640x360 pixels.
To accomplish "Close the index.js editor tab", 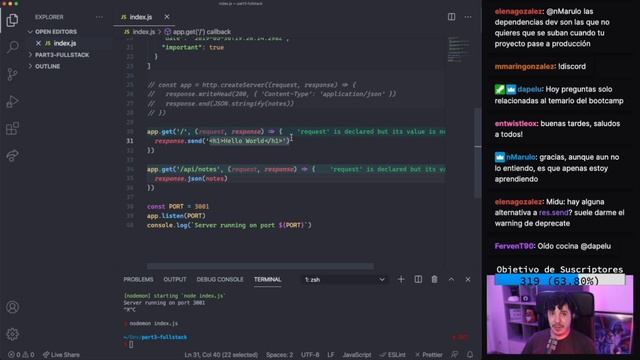I will click(x=167, y=17).
